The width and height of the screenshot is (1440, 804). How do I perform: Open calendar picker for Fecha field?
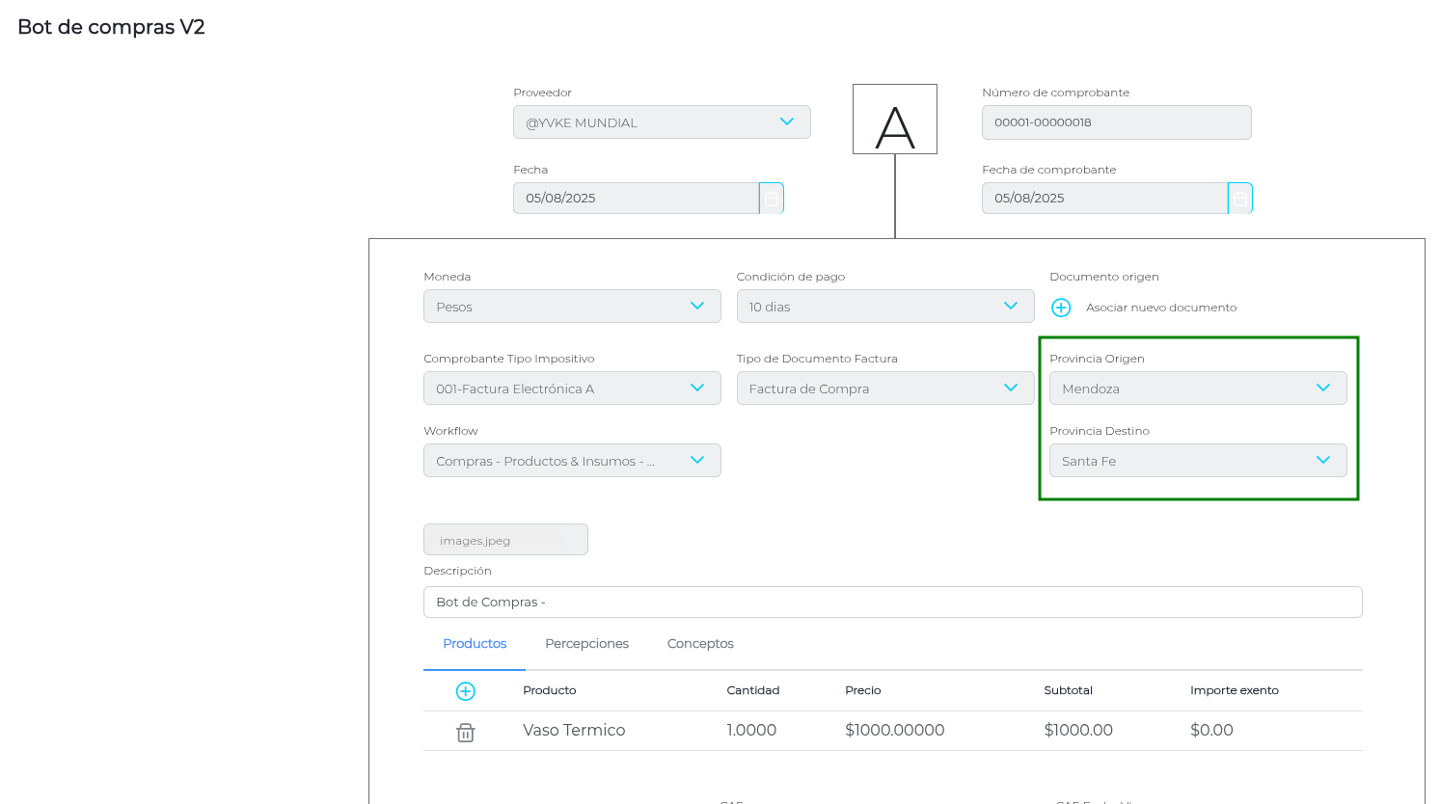(x=771, y=198)
